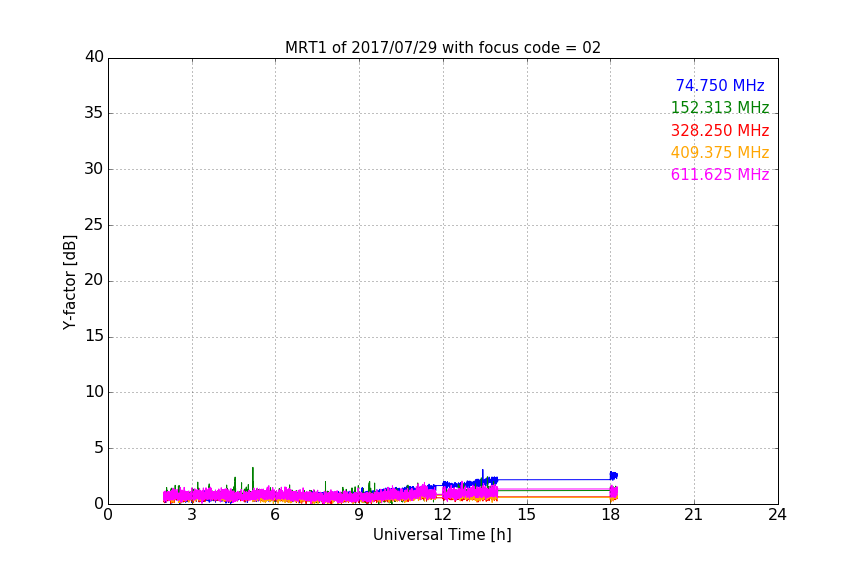Select the 328.250 MHz legend label
The height and width of the screenshot is (576, 864).
[x=720, y=131]
